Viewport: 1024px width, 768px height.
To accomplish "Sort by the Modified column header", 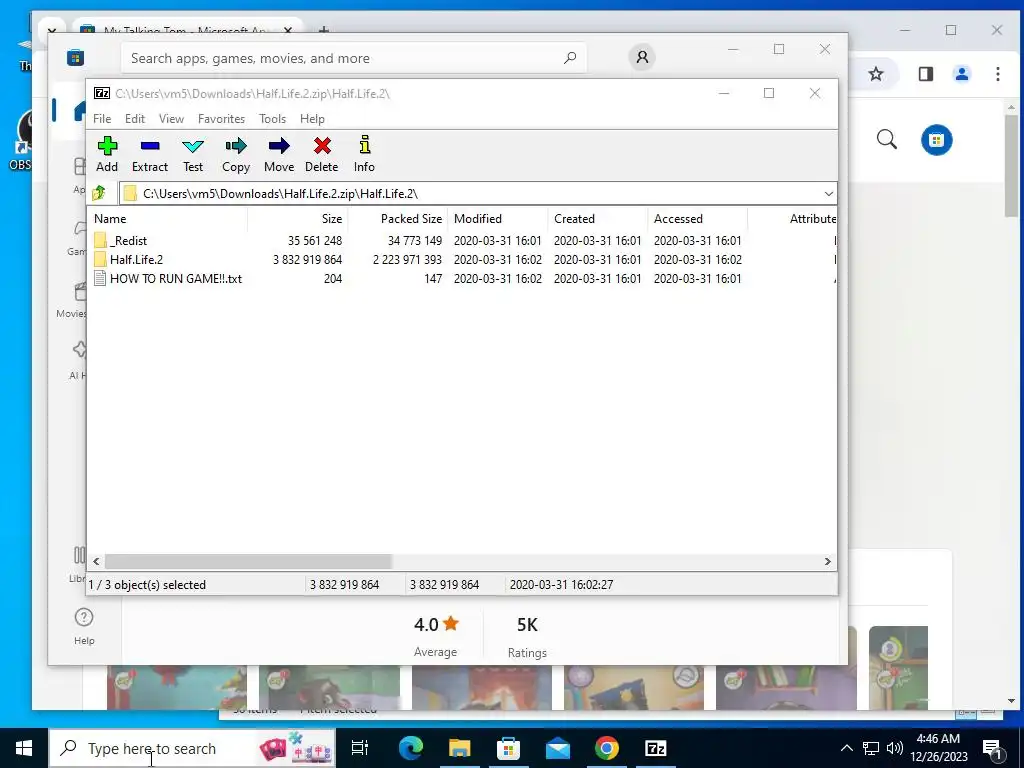I will point(497,219).
